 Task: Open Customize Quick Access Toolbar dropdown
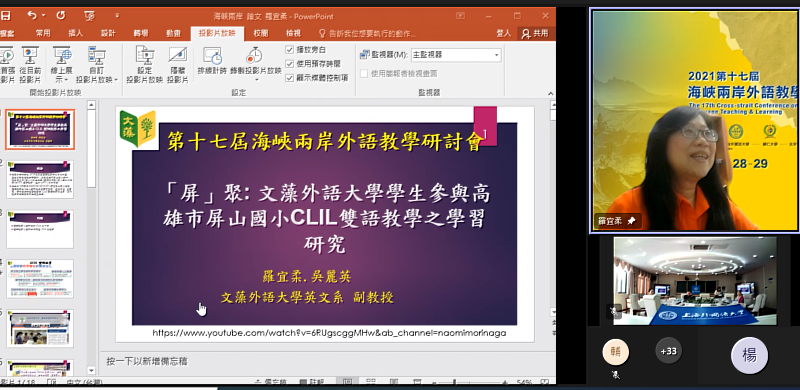click(117, 16)
